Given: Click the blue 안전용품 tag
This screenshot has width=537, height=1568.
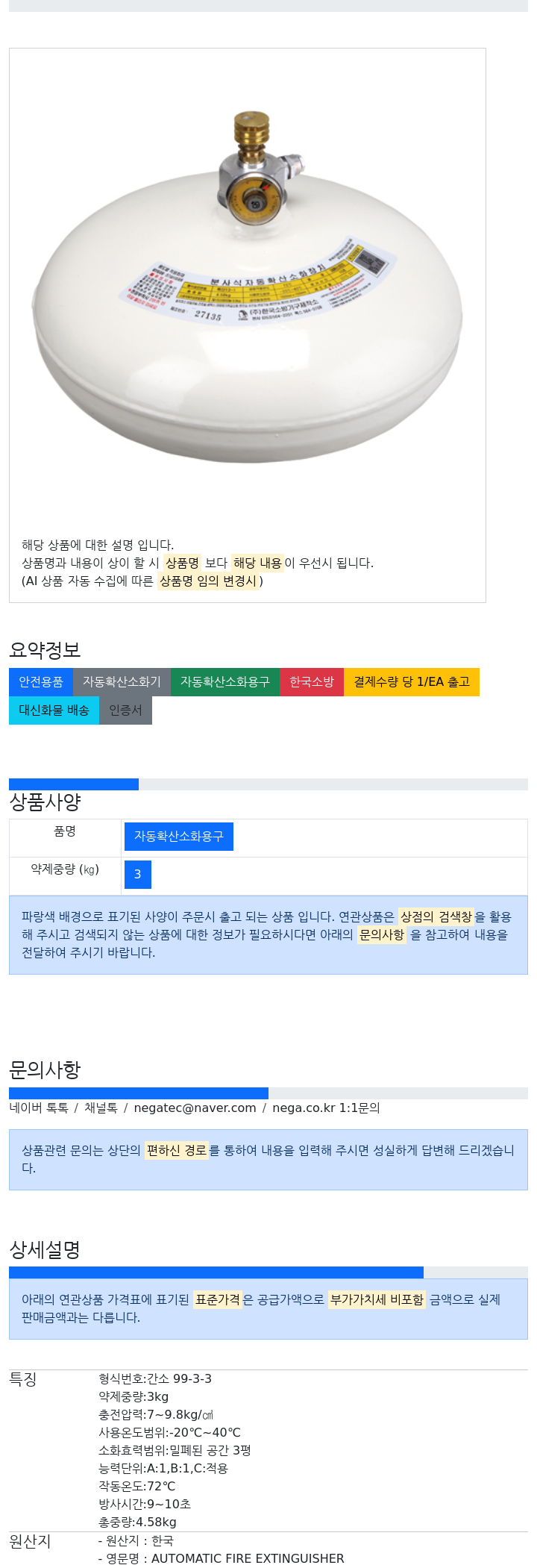Looking at the screenshot, I should point(41,682).
